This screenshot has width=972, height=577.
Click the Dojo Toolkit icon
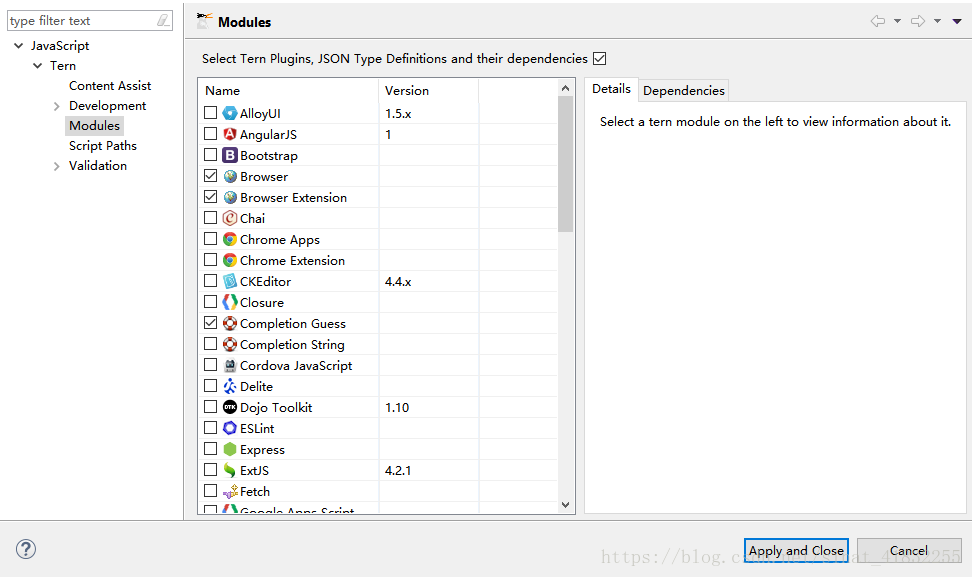[x=230, y=407]
